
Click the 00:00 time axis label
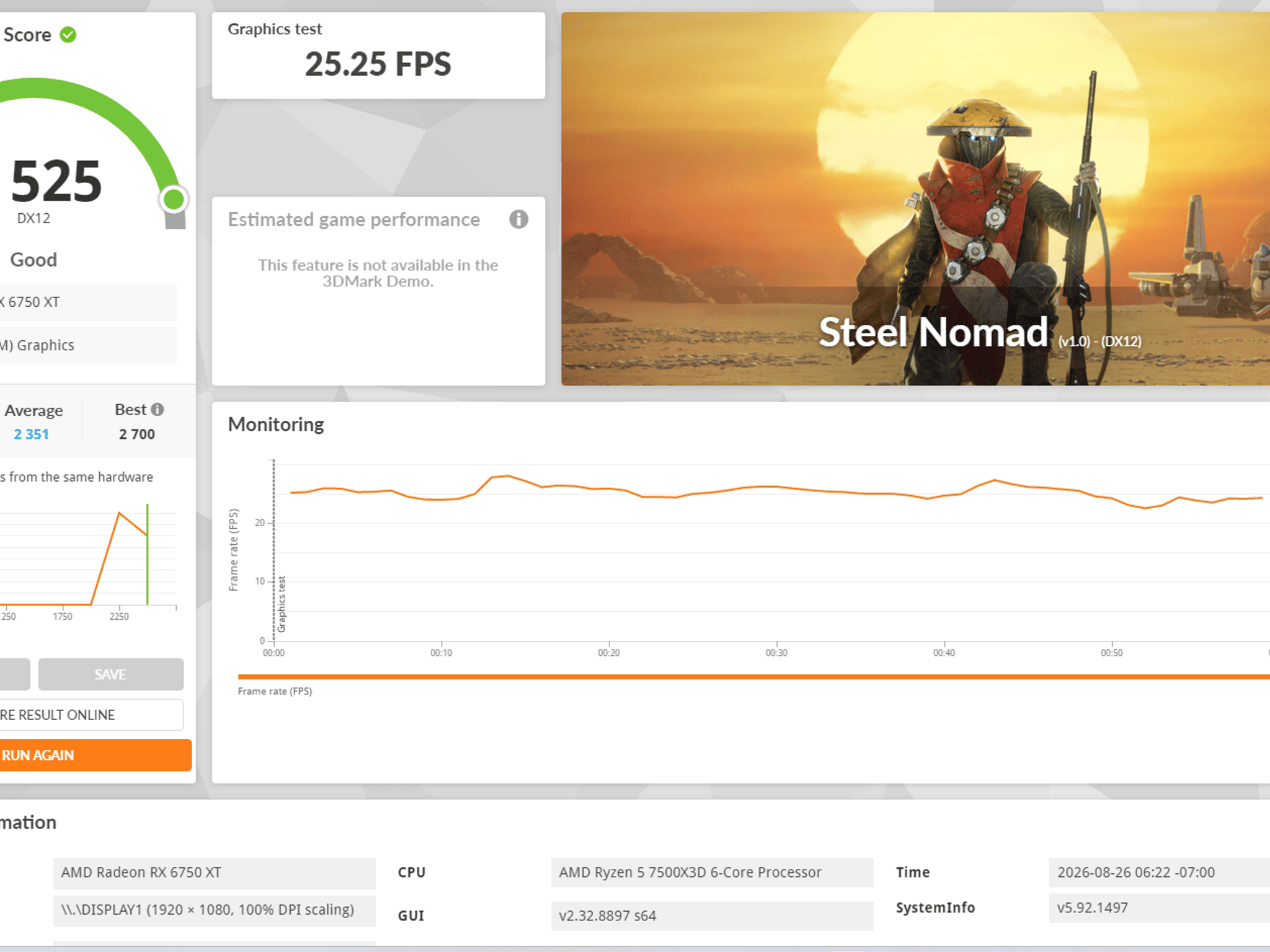pyautogui.click(x=273, y=653)
